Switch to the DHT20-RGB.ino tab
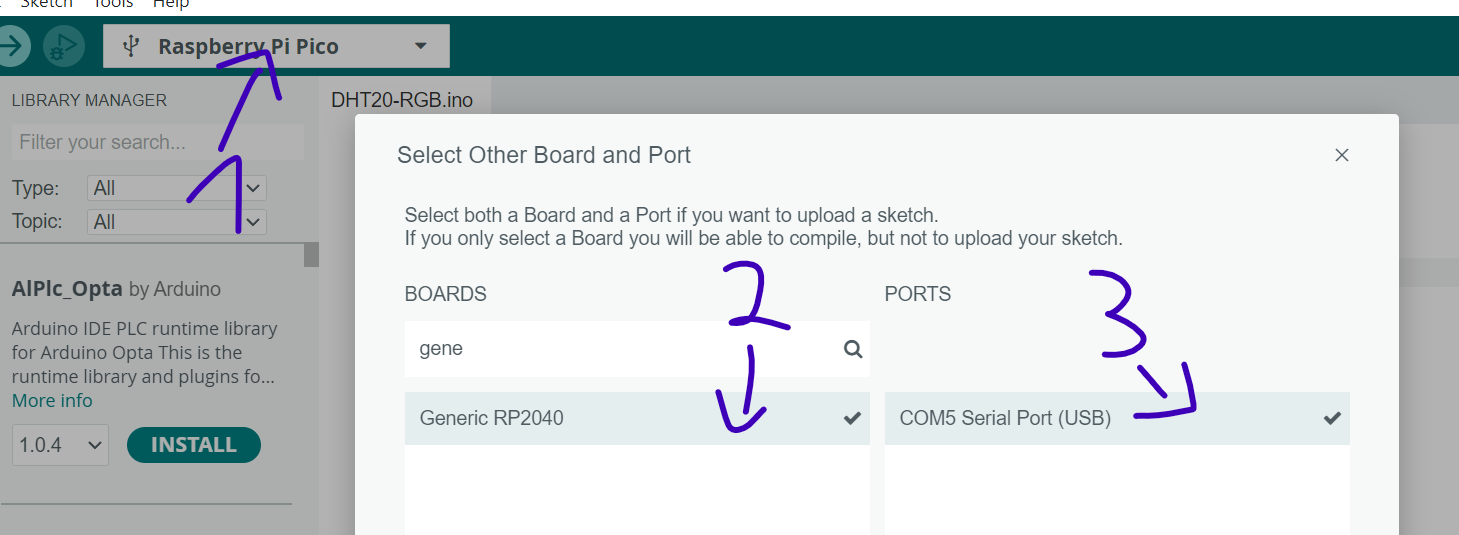Image resolution: width=1459 pixels, height=535 pixels. [402, 100]
